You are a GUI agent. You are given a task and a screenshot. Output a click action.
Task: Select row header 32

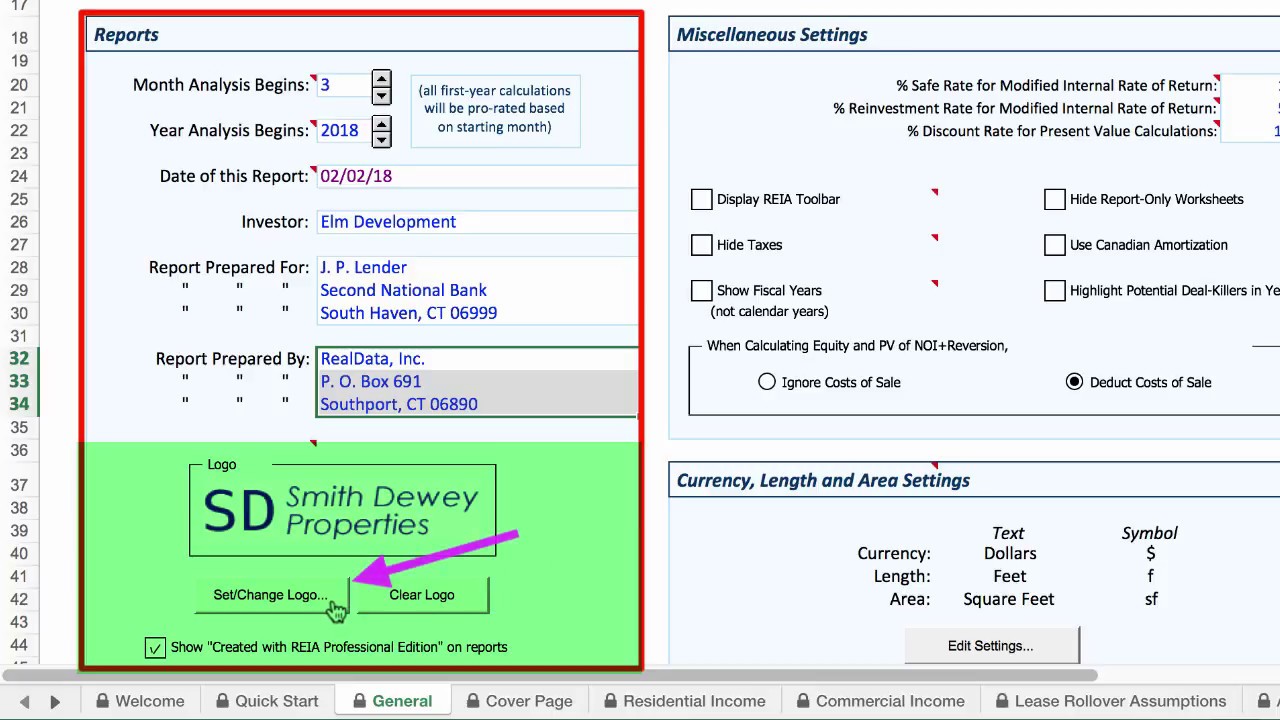tap(20, 359)
